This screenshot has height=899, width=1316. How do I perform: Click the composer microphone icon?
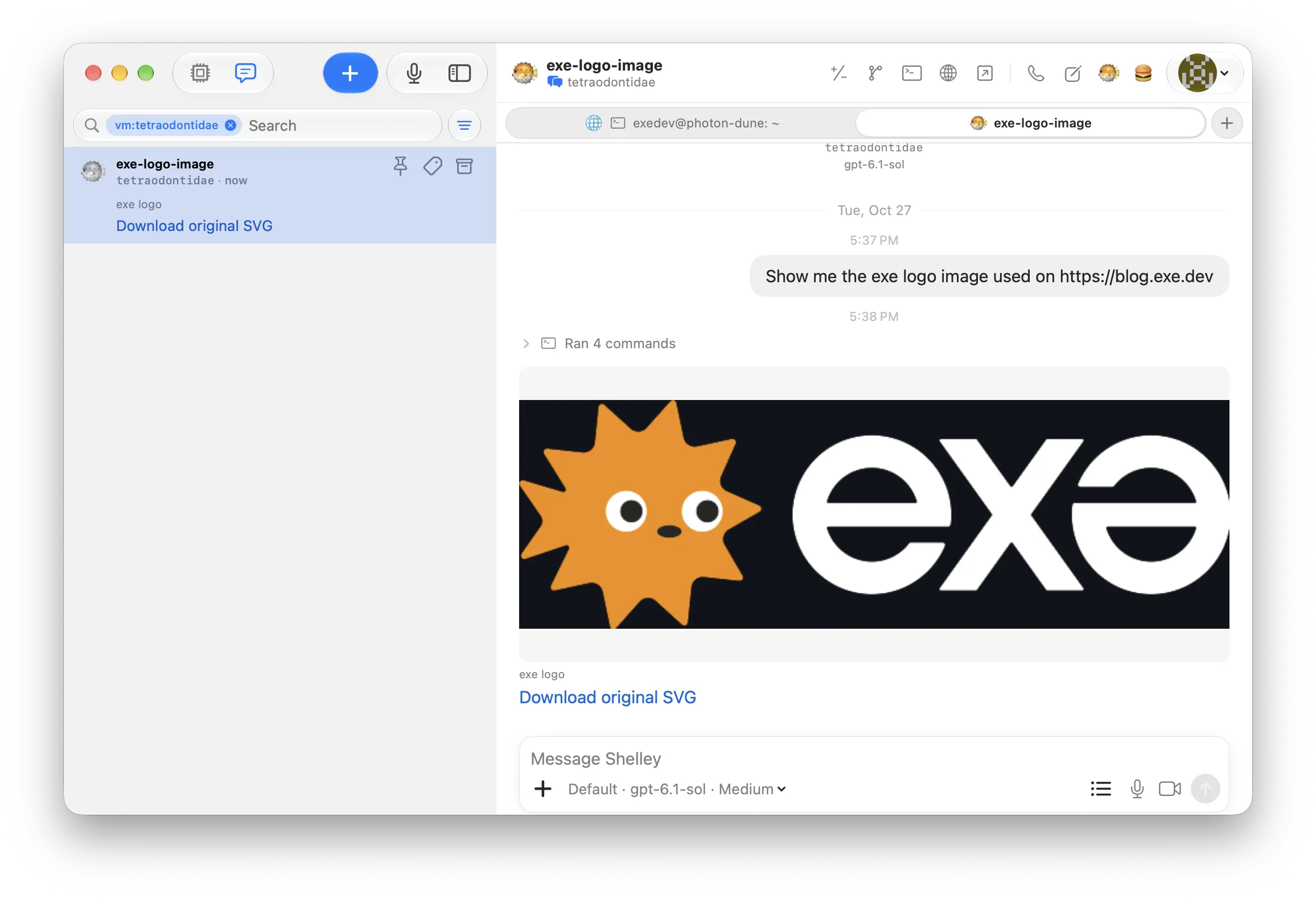pos(1137,789)
